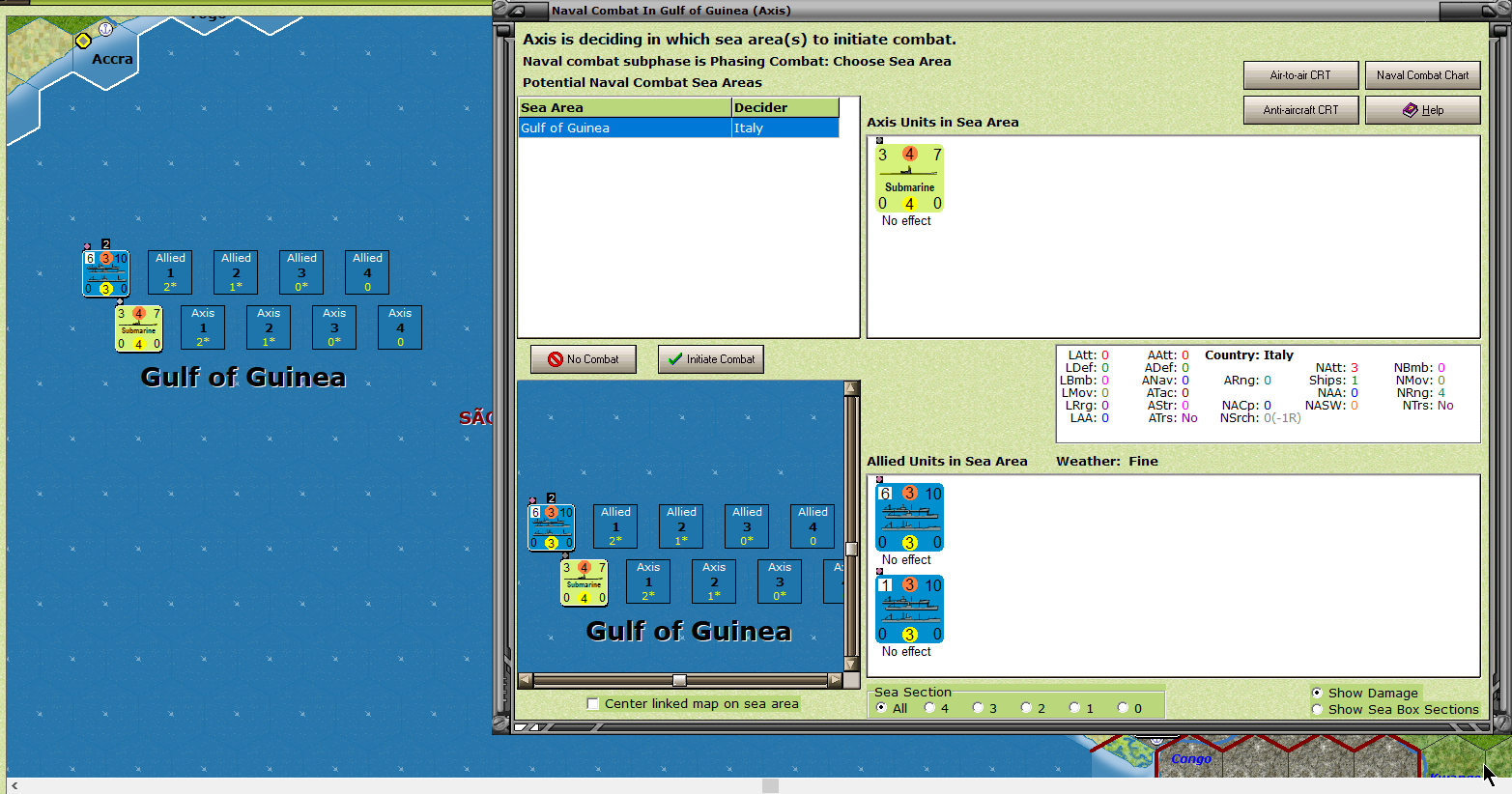
Task: Click the Initiate Combat button
Action: 711,359
